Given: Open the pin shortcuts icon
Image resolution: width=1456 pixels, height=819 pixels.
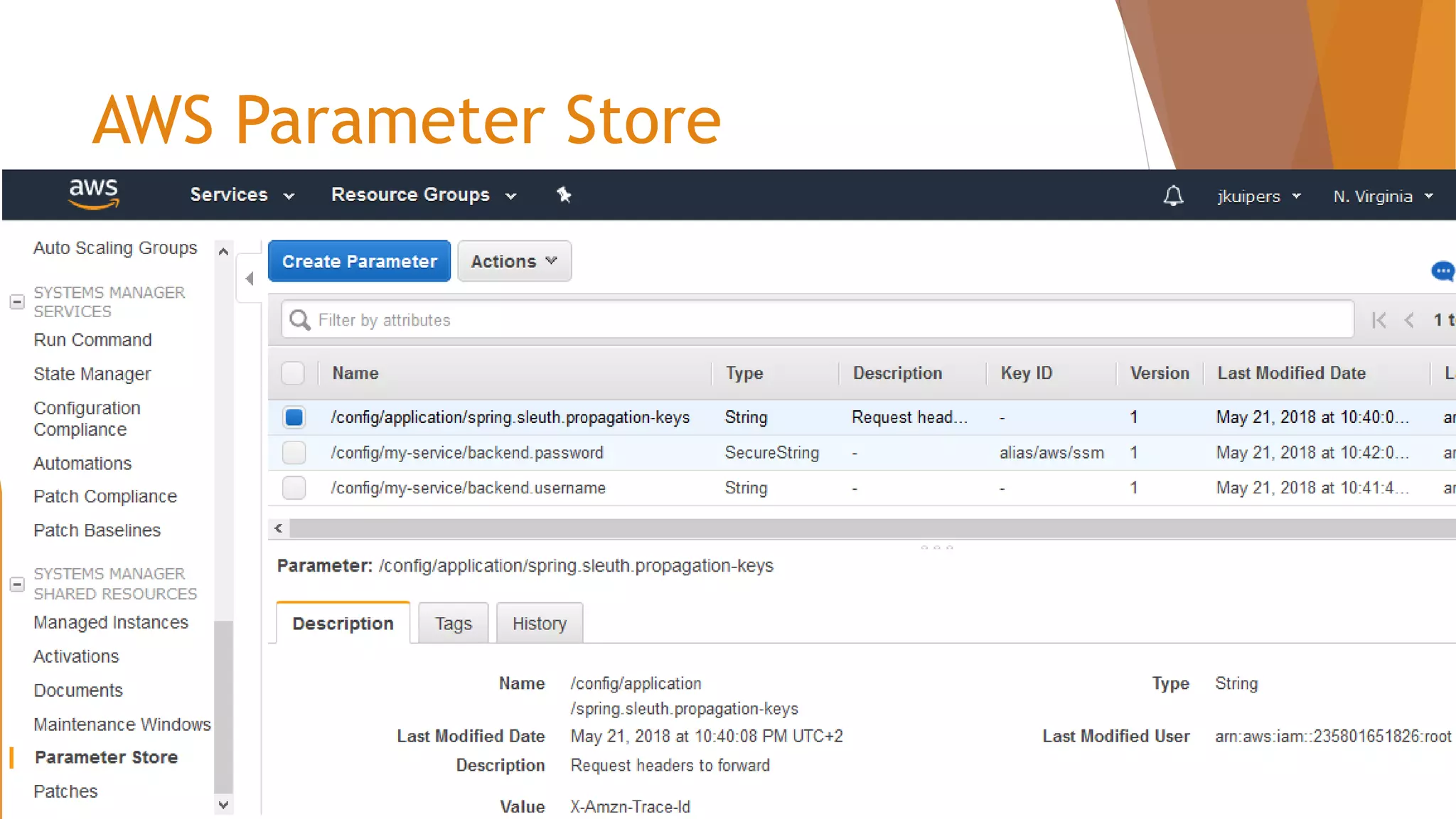Looking at the screenshot, I should click(x=564, y=195).
